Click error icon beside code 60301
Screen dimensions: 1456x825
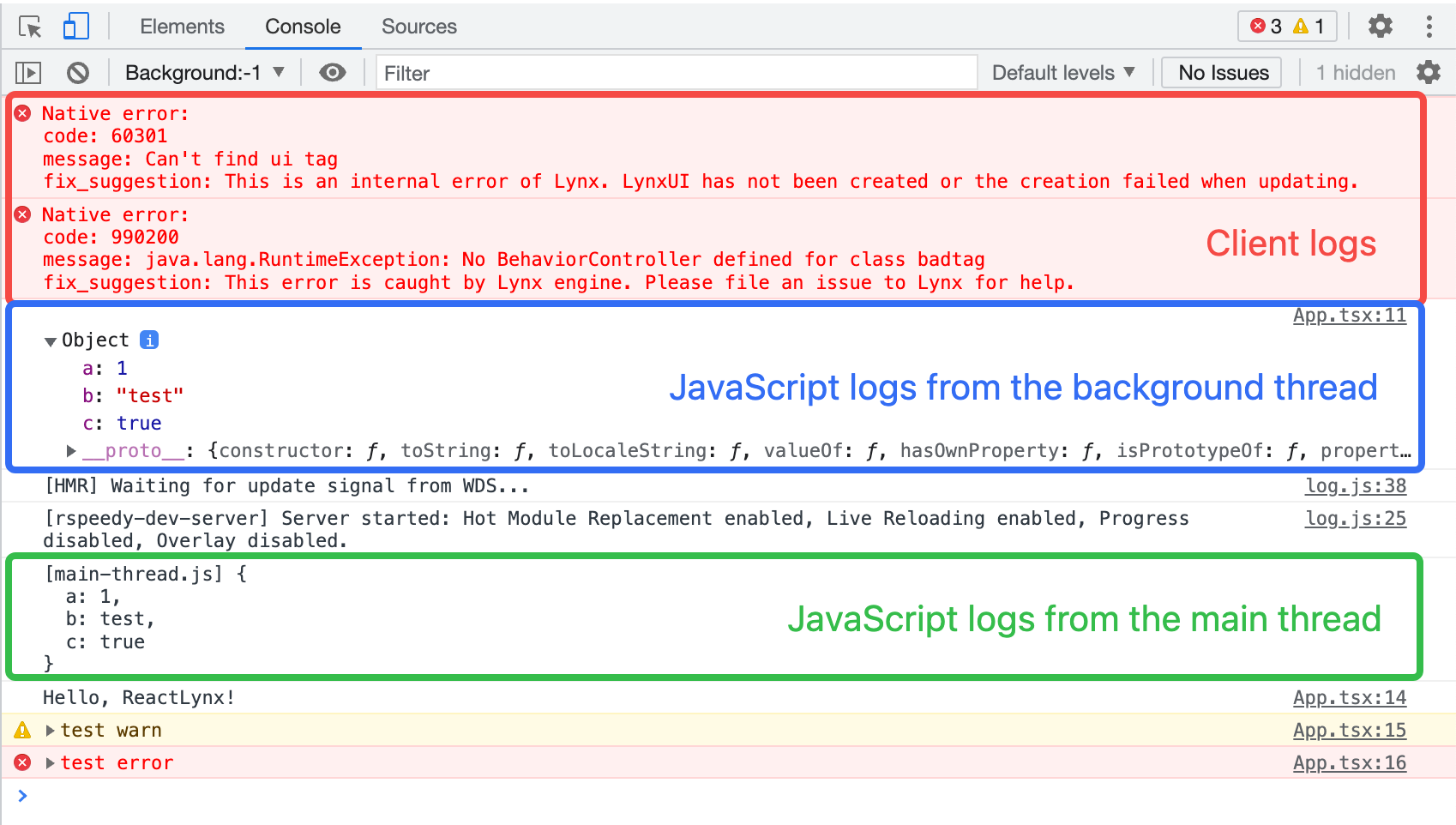(23, 113)
